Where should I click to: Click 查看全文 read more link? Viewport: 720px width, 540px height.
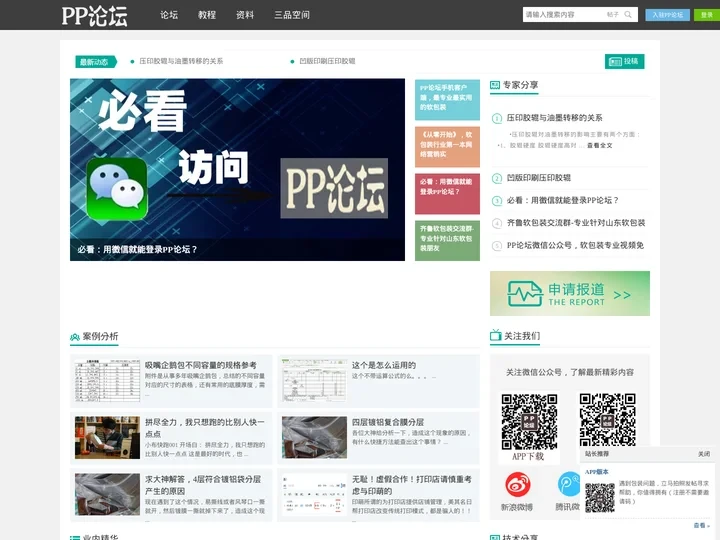point(599,145)
